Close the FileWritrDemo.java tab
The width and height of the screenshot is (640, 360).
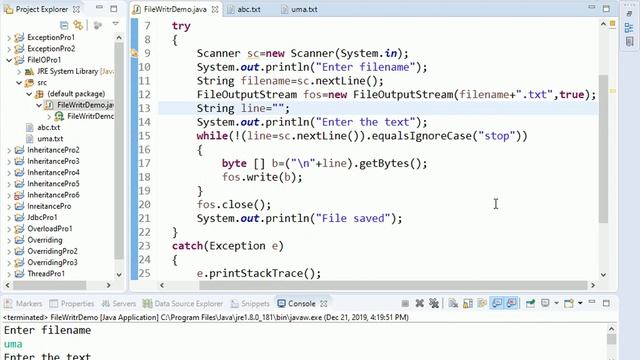(215, 9)
